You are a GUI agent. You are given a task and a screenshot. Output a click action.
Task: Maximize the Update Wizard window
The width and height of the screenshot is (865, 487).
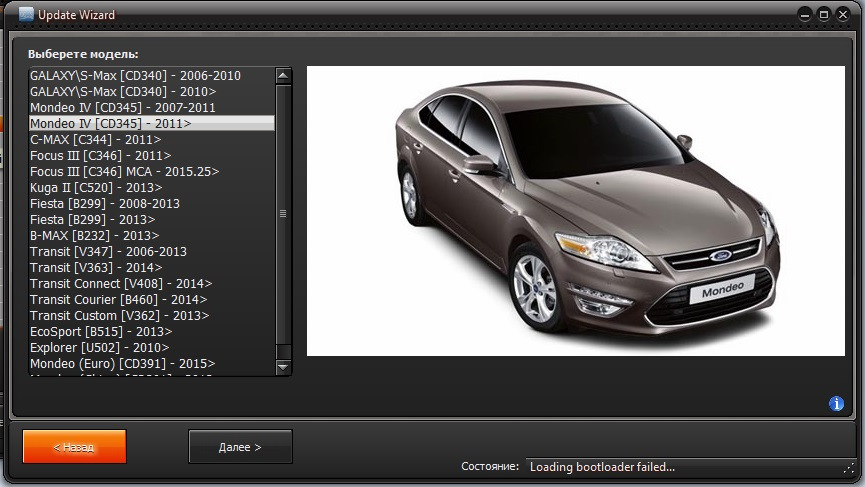pyautogui.click(x=823, y=15)
